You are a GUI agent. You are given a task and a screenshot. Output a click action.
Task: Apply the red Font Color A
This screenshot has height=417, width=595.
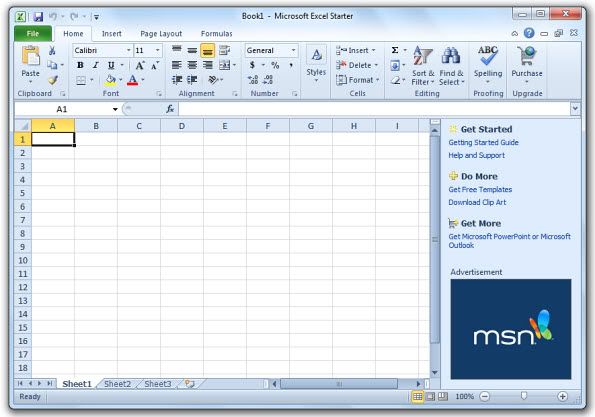coord(132,80)
